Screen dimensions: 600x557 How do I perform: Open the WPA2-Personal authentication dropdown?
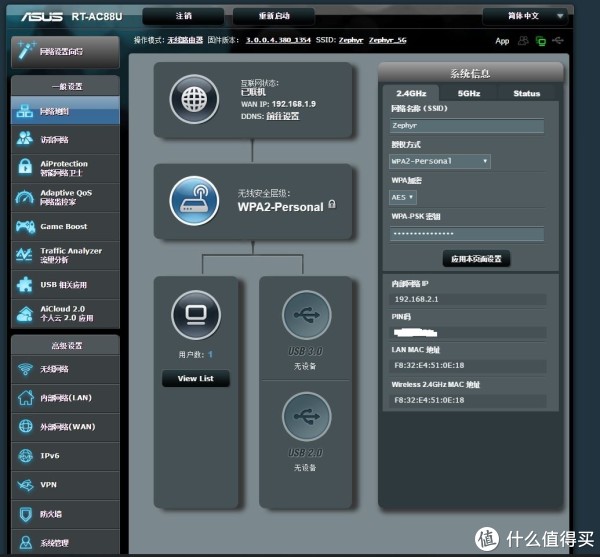coord(440,161)
